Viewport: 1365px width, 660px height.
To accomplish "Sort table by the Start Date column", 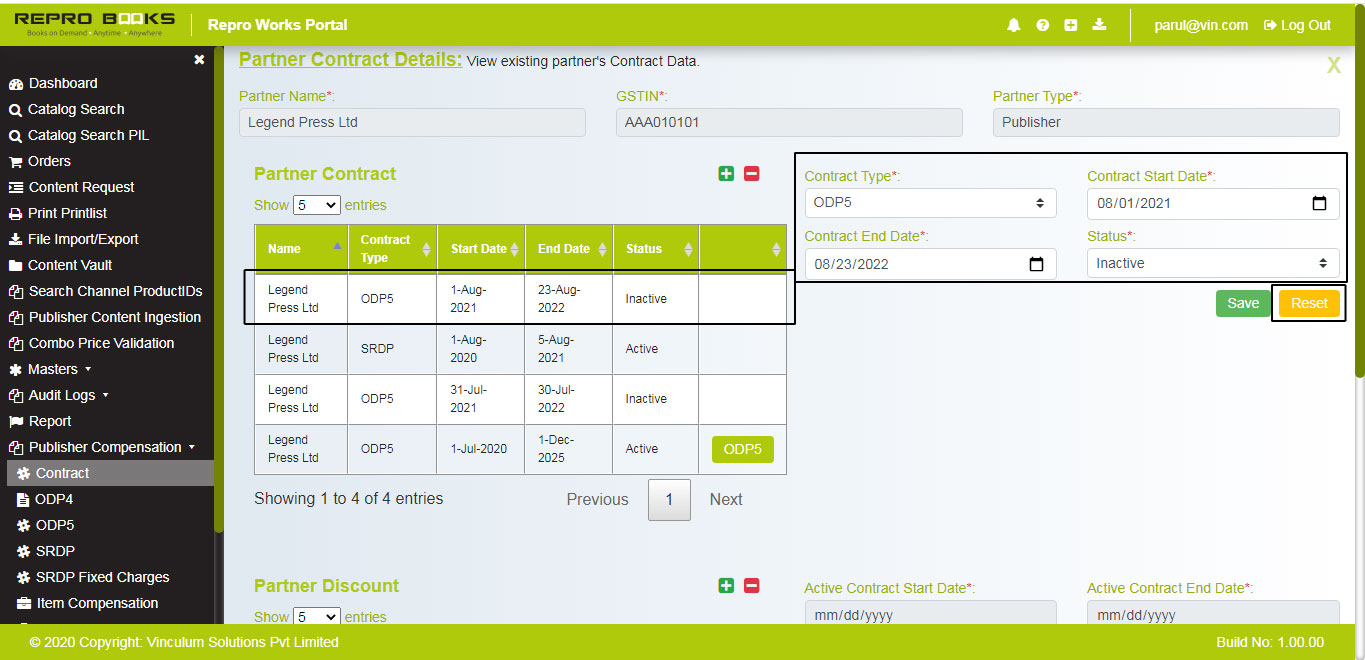I will tap(485, 249).
